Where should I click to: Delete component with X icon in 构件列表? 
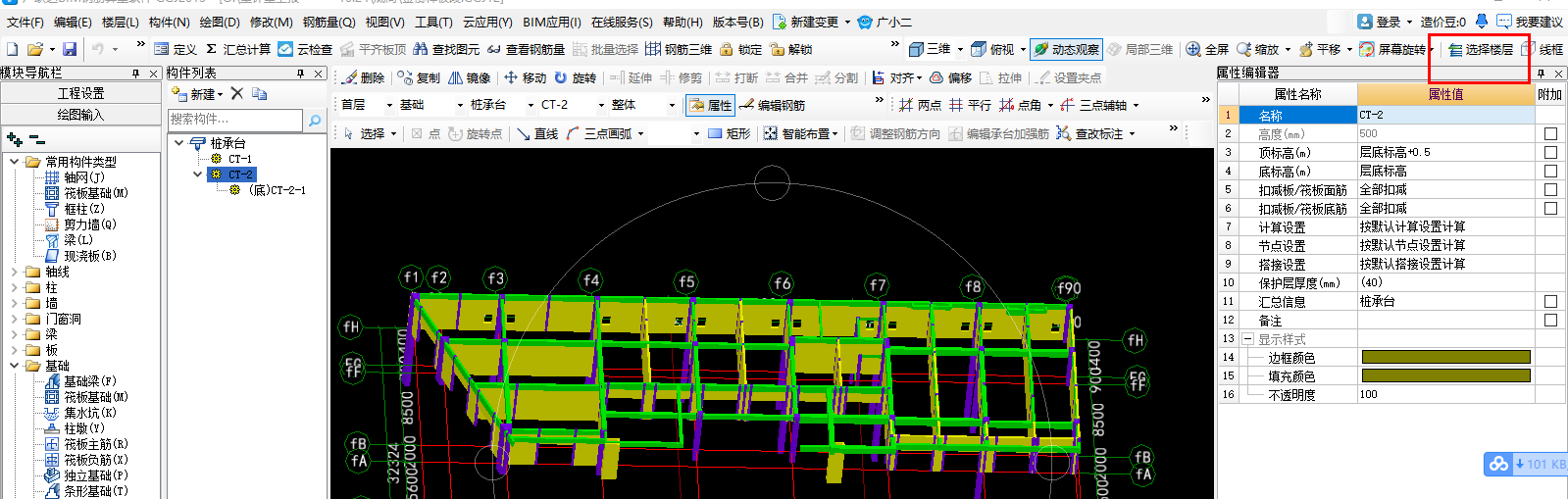[x=236, y=93]
